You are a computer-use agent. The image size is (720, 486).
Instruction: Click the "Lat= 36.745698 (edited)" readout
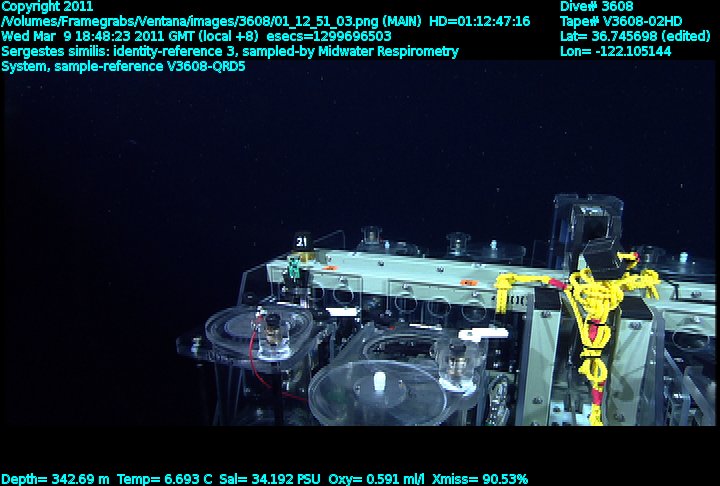click(635, 36)
